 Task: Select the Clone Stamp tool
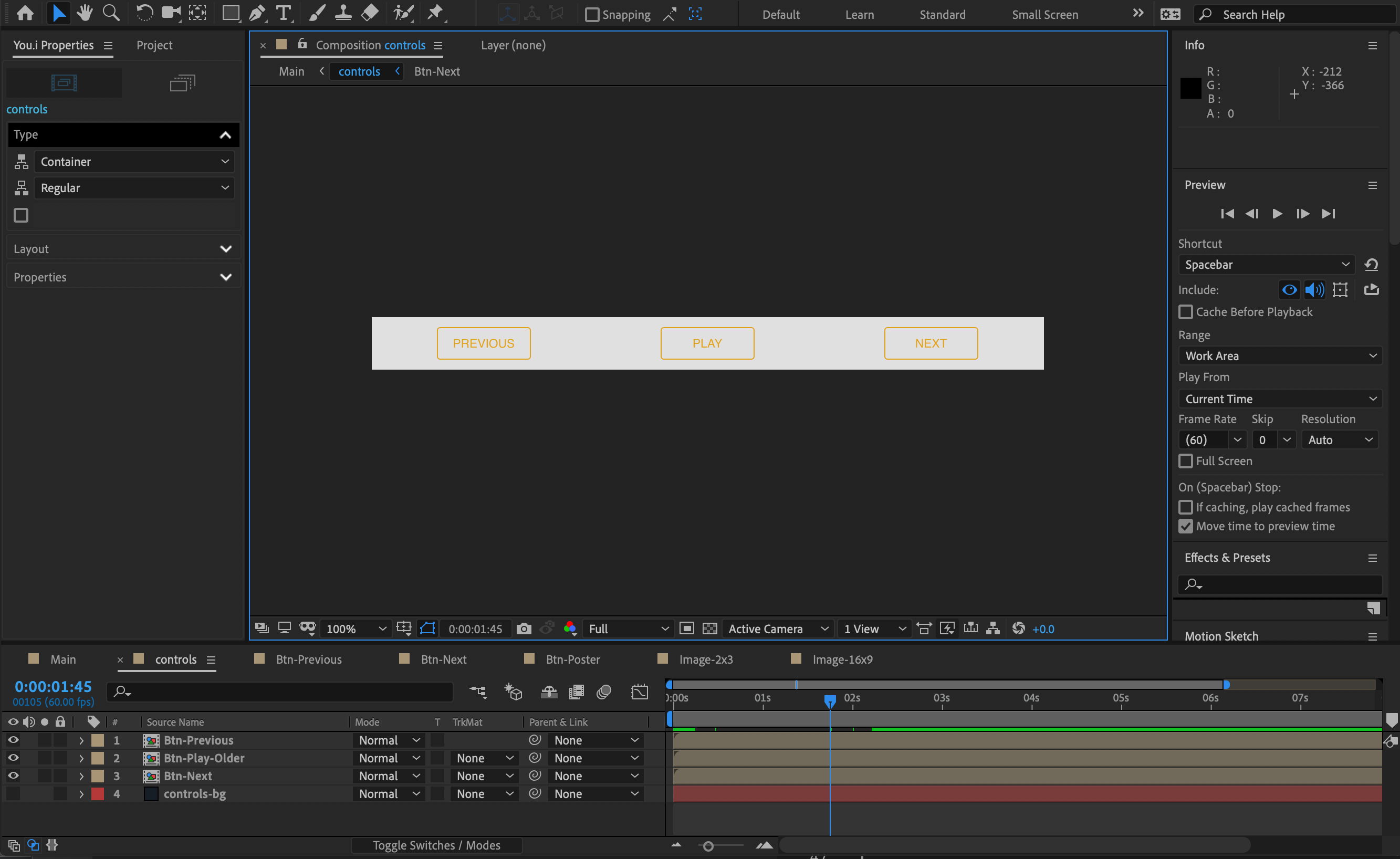(343, 13)
